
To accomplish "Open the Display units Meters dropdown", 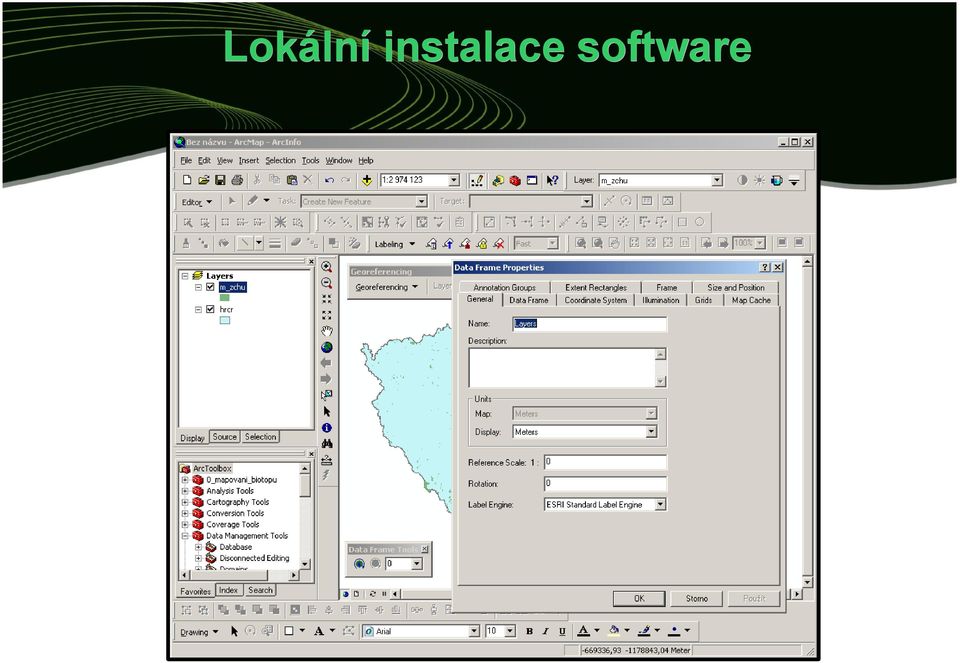I will pos(651,432).
